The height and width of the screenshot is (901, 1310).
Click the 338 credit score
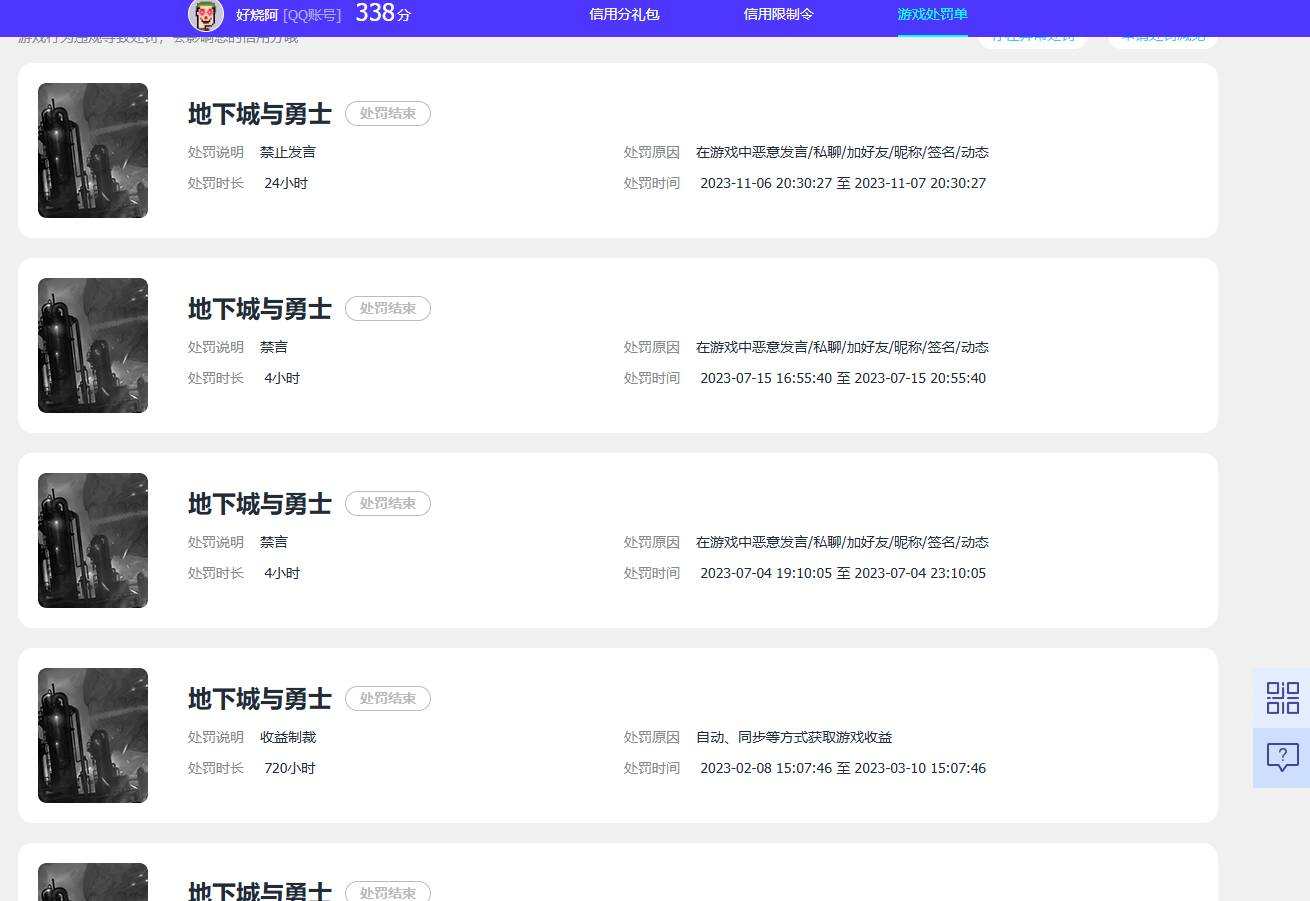coord(383,13)
